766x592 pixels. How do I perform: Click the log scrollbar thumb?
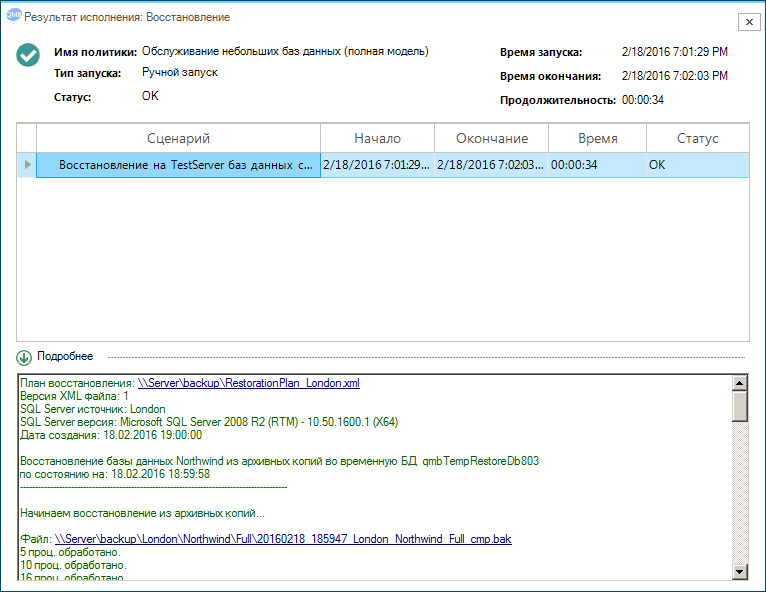coord(740,406)
